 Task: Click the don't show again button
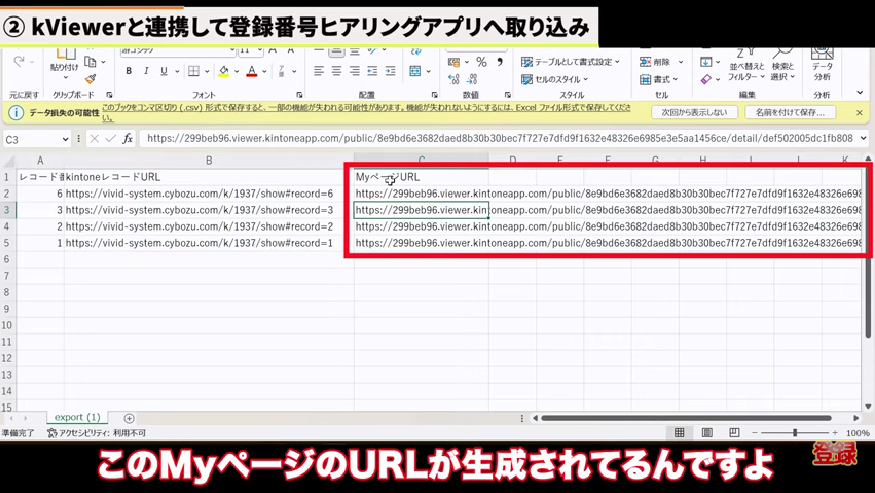point(694,113)
